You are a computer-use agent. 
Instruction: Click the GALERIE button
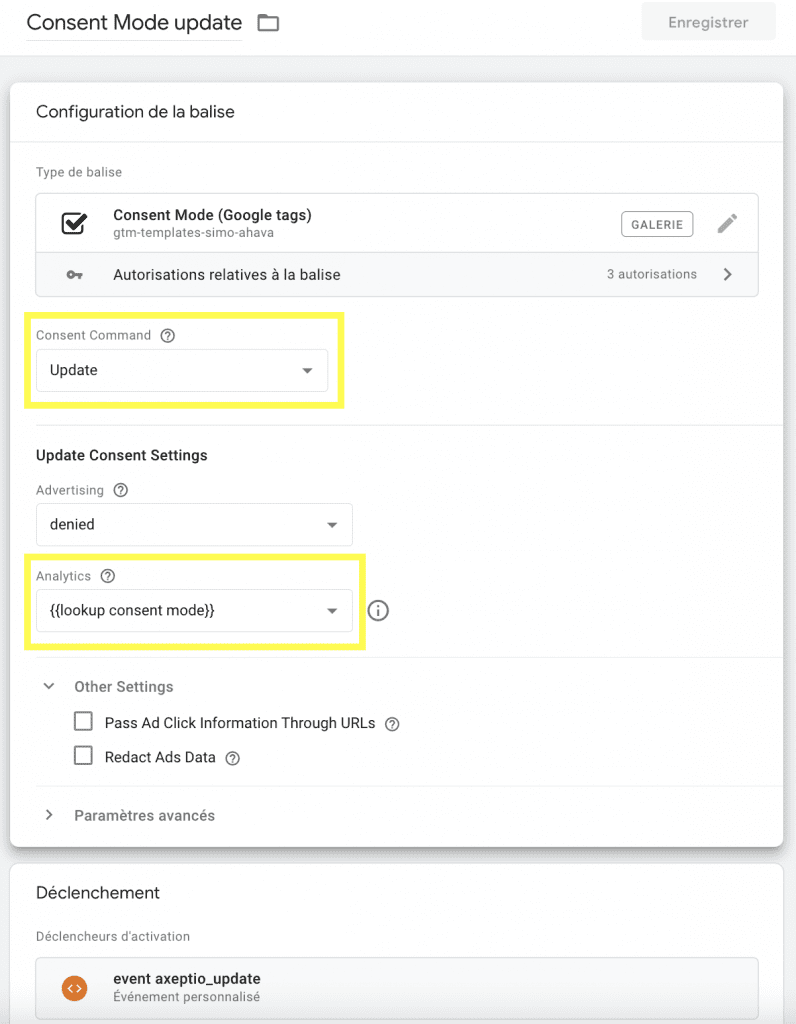pyautogui.click(x=658, y=224)
